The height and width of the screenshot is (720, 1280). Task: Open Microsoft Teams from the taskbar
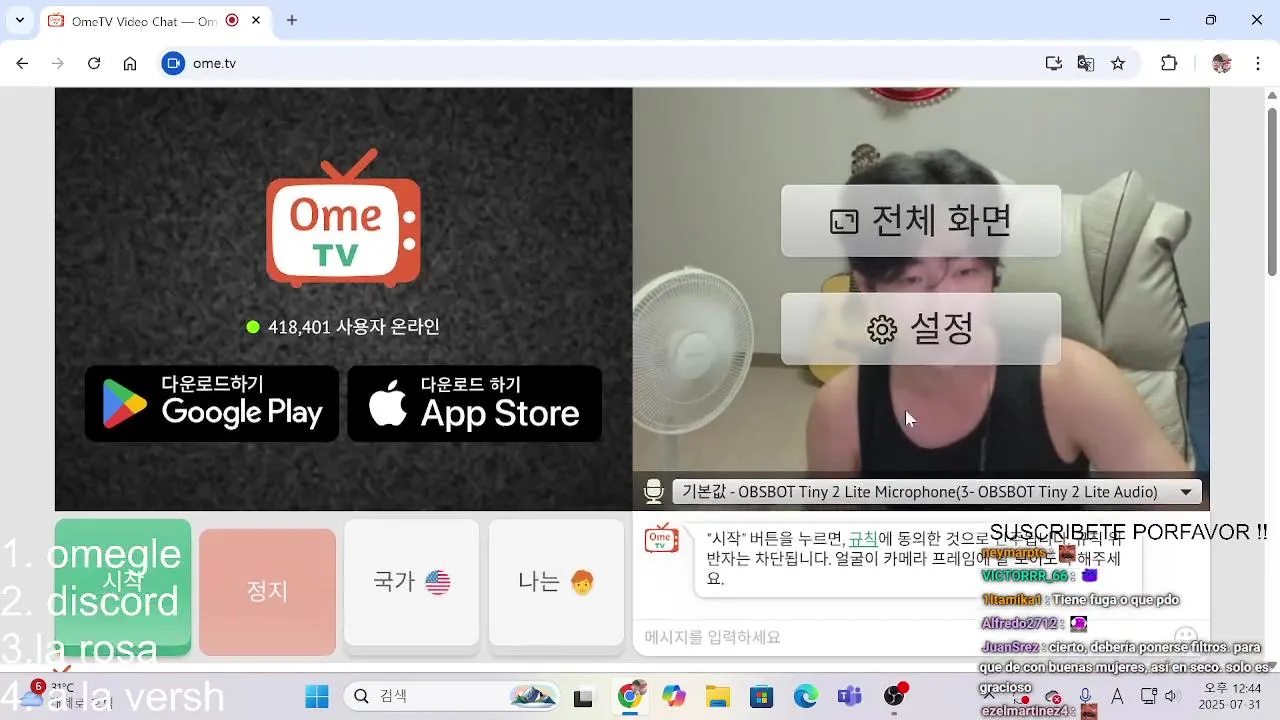(x=850, y=696)
